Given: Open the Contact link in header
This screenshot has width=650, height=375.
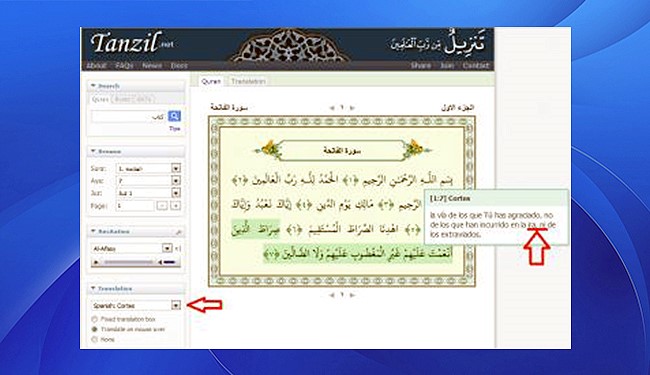Looking at the screenshot, I should 476,65.
